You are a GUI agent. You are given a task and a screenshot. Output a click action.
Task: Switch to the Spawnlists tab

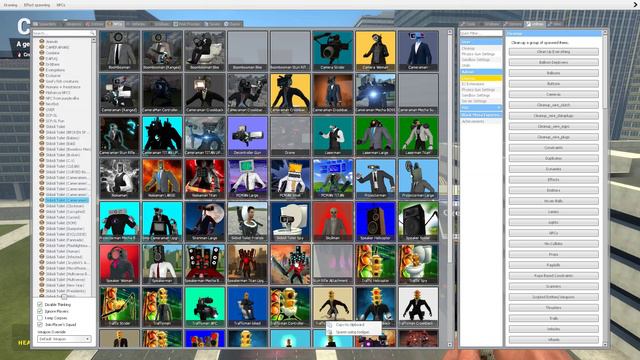(45, 24)
